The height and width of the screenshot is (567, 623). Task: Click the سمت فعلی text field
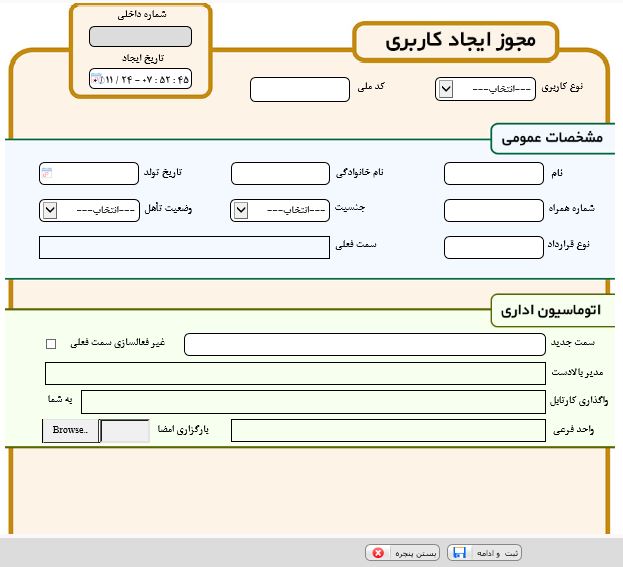click(183, 247)
